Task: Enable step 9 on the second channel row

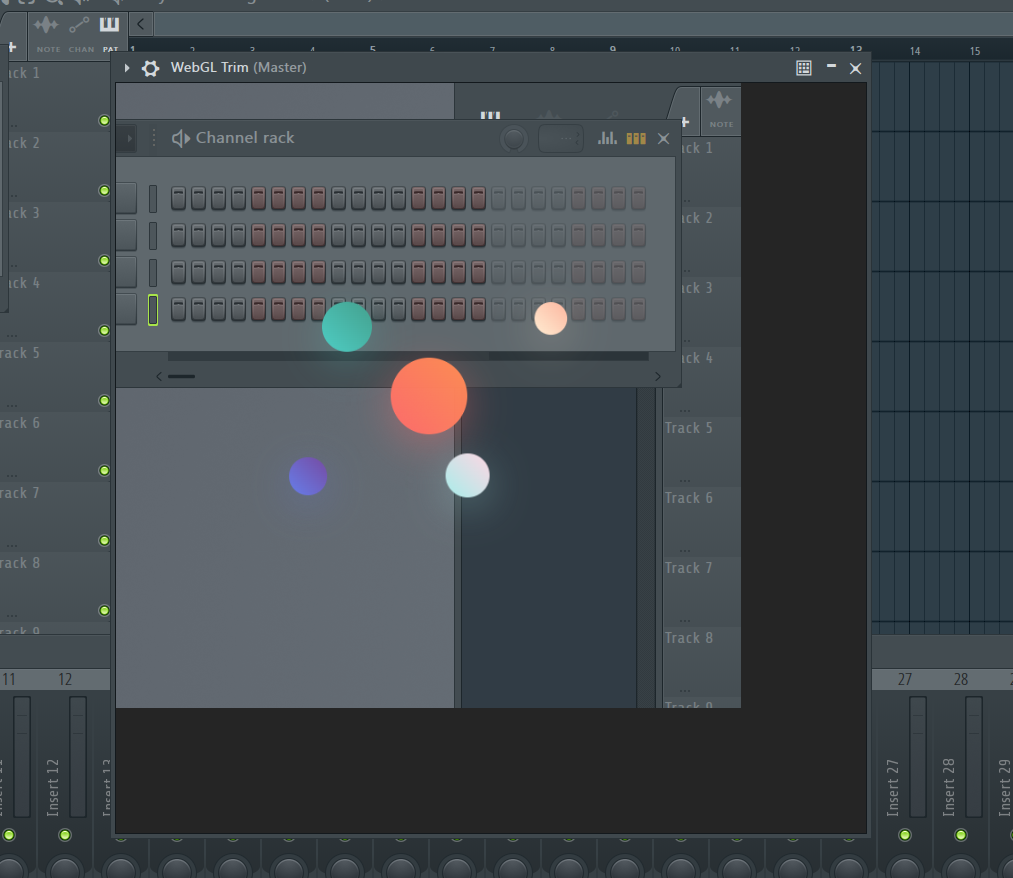Action: tap(339, 236)
